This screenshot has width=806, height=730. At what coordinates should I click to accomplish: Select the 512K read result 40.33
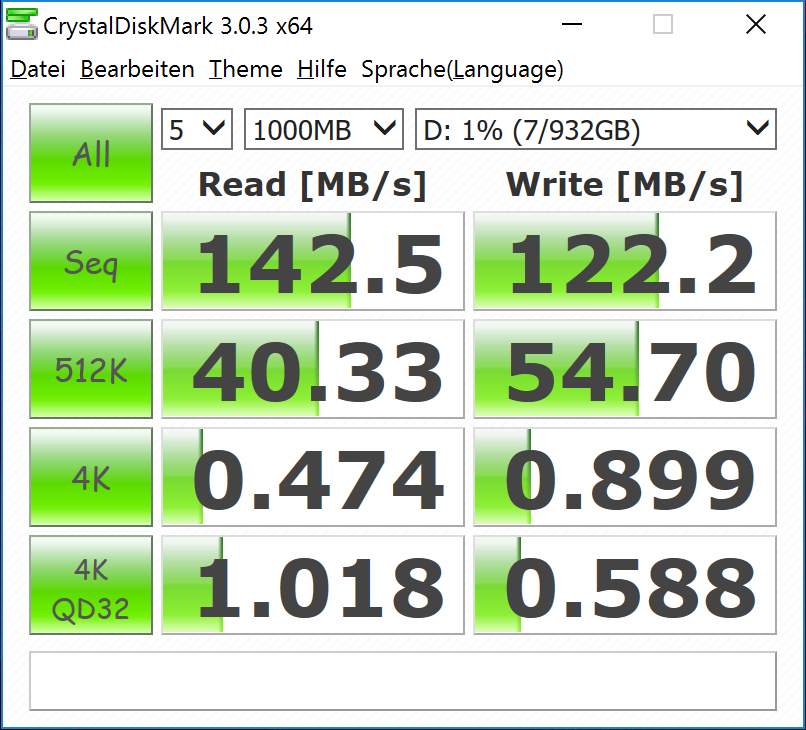coord(313,369)
